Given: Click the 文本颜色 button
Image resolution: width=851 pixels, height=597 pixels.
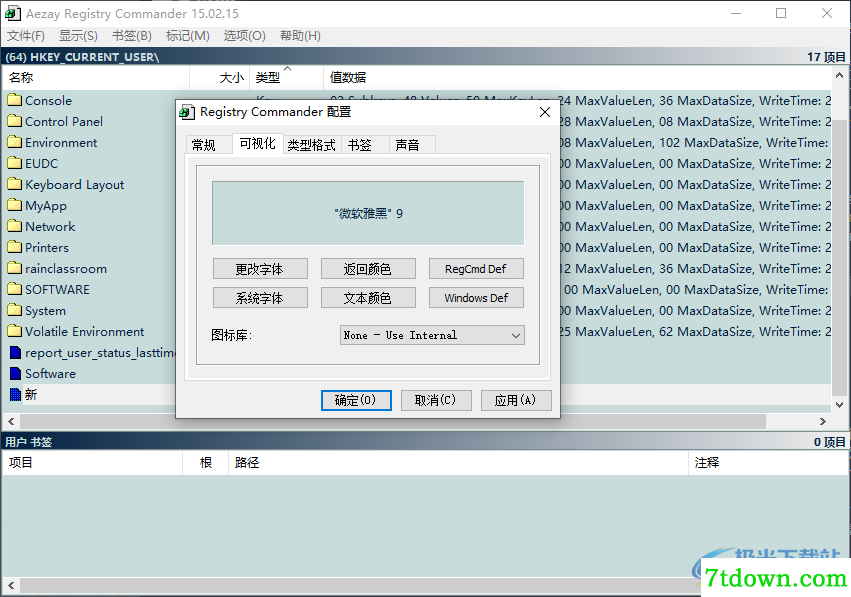Looking at the screenshot, I should click(368, 297).
